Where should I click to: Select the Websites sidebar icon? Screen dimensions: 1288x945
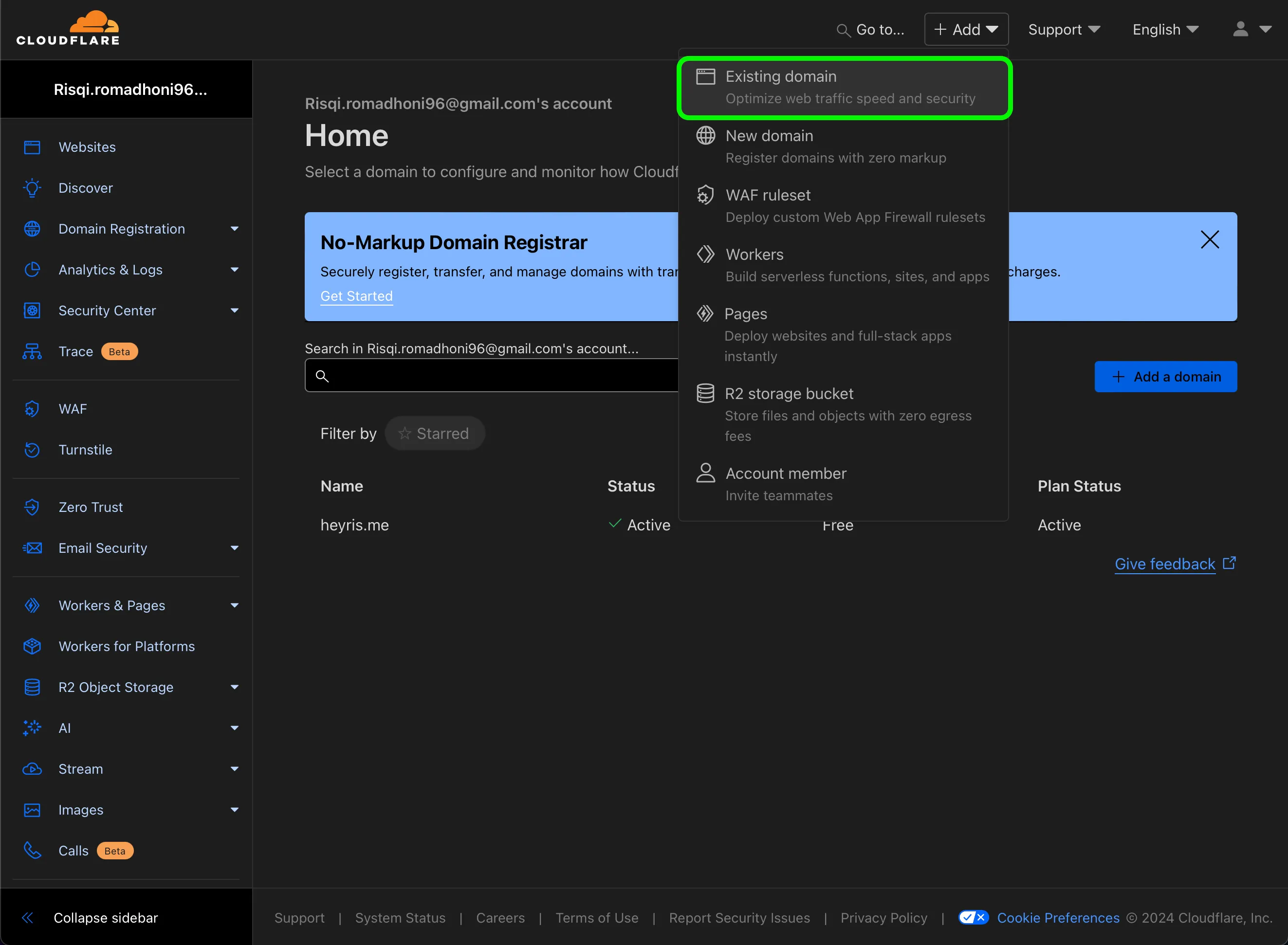point(32,147)
